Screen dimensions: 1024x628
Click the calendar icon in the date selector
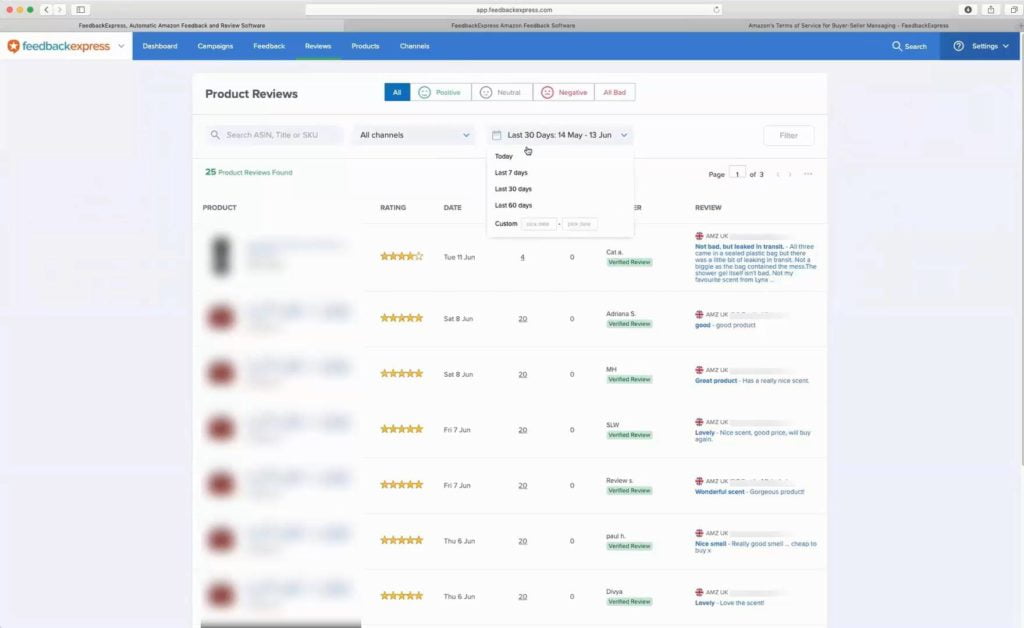click(x=496, y=135)
